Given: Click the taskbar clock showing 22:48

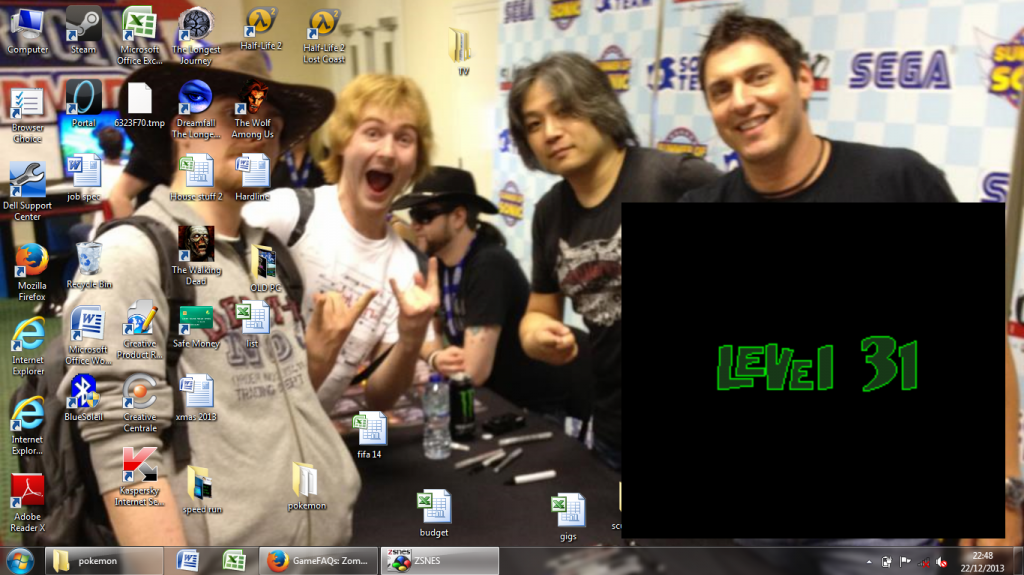Looking at the screenshot, I should 982,561.
